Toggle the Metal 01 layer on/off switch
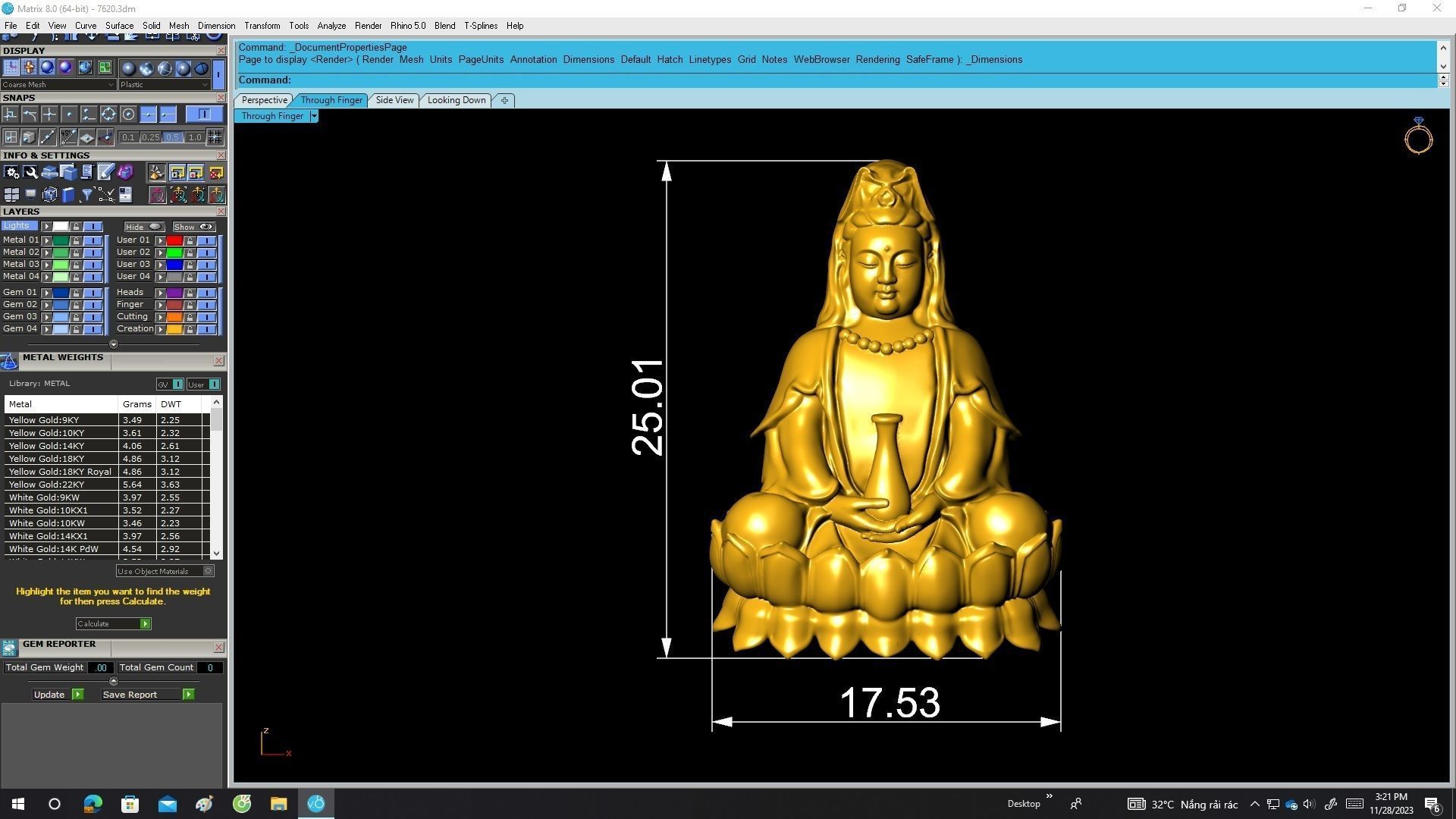 [93, 240]
